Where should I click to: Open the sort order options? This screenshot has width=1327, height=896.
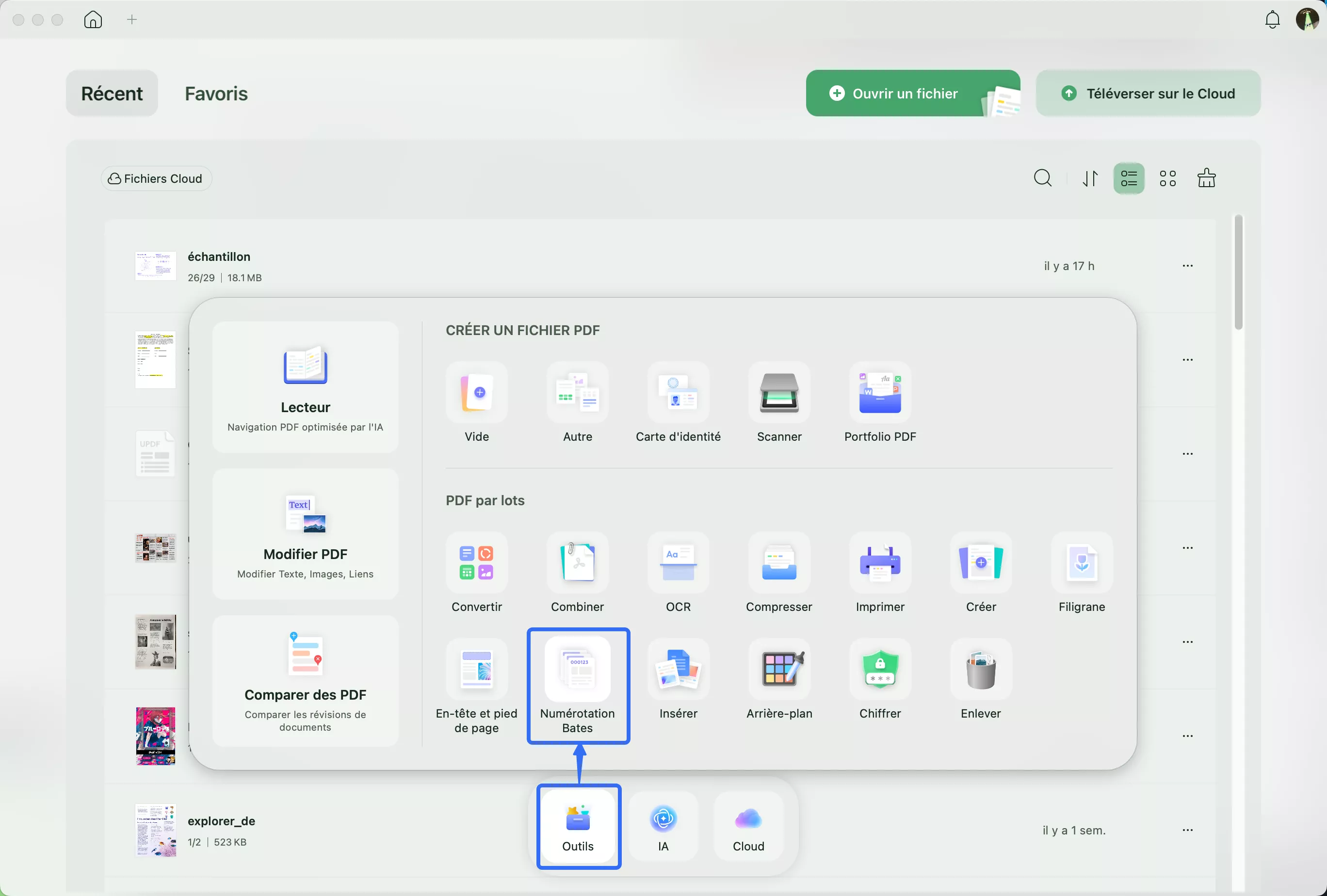pyautogui.click(x=1089, y=178)
